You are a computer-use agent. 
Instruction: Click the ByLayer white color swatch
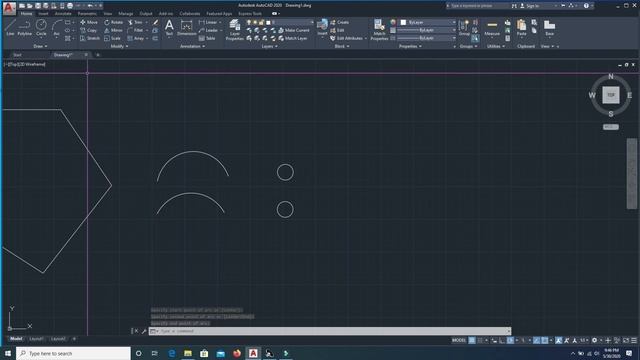[x=403, y=22]
